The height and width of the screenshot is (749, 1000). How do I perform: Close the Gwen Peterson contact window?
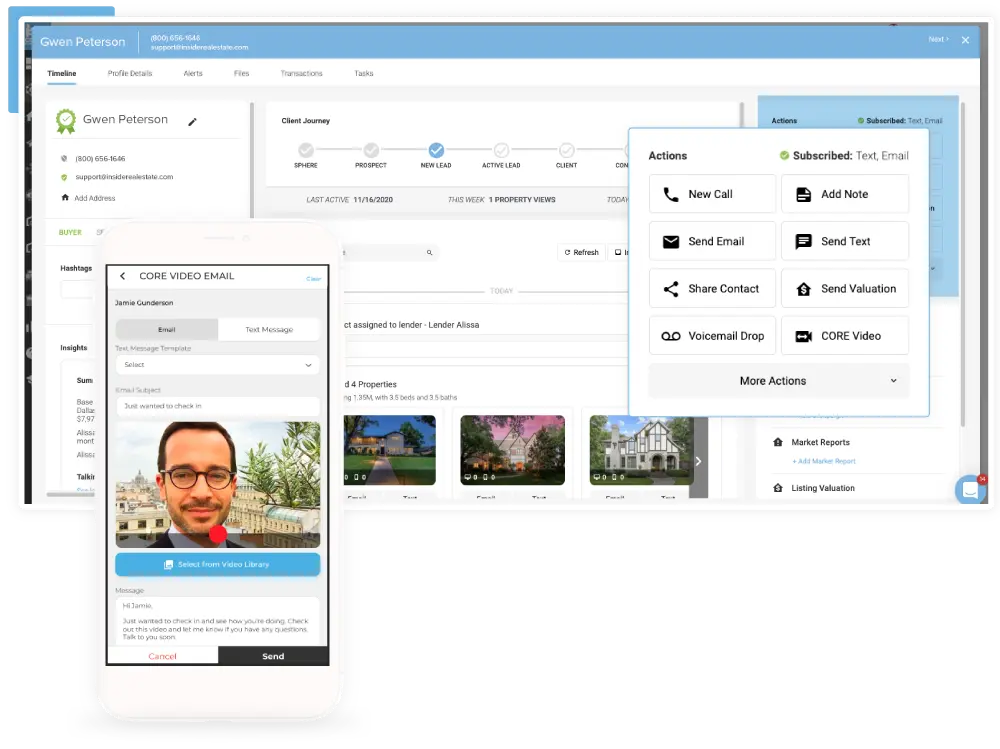point(966,40)
